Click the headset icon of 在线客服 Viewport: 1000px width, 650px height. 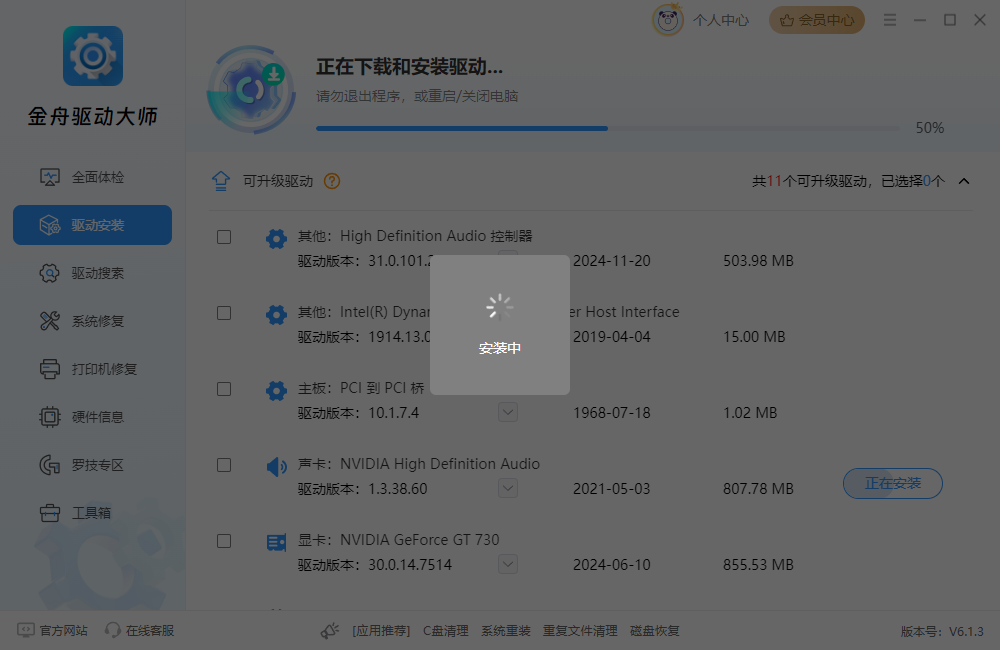[113, 630]
